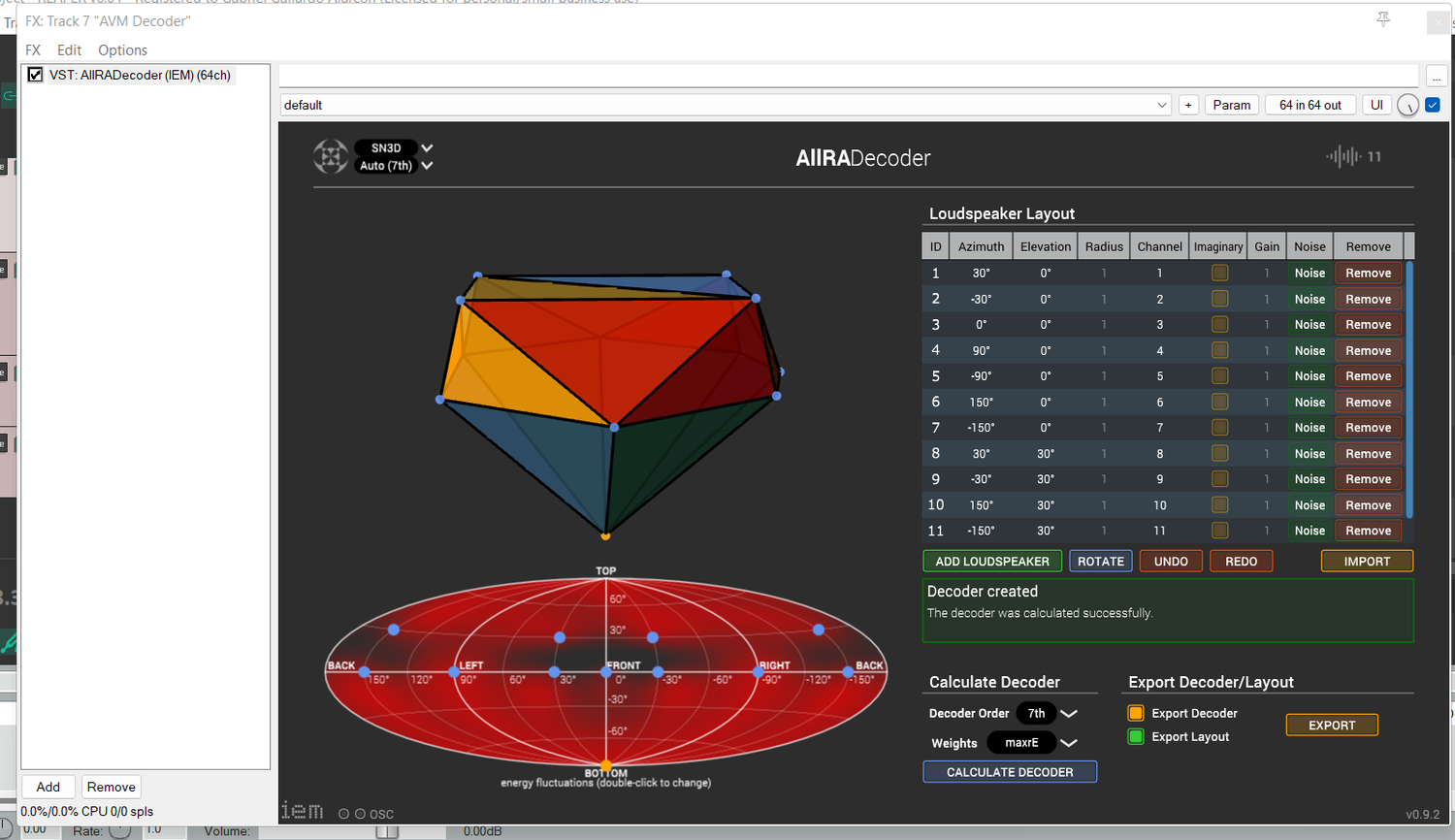Open the 64 in 64 out routing button

[1310, 105]
